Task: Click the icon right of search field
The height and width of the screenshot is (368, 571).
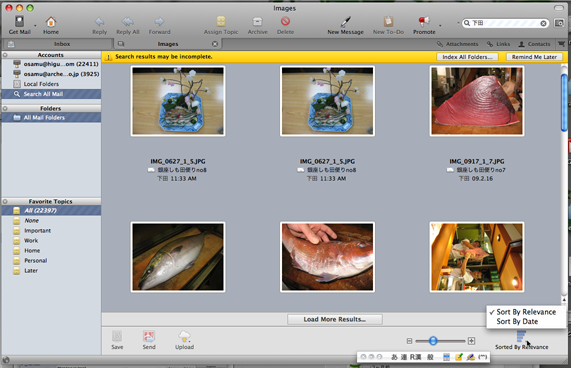Action: pos(559,23)
